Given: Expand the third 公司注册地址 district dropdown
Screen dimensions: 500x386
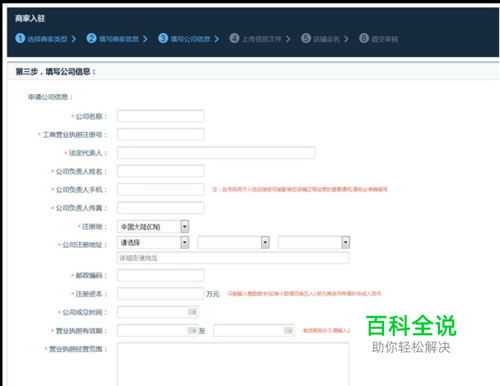Looking at the screenshot, I should 346,242.
